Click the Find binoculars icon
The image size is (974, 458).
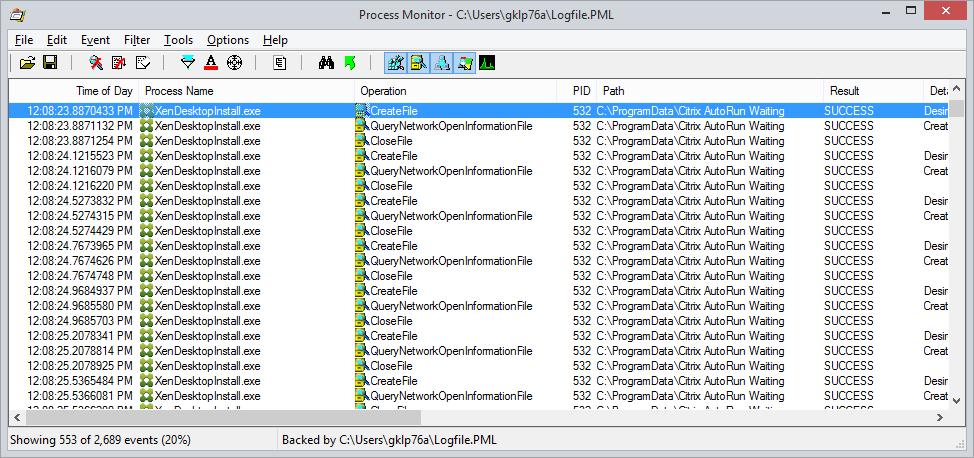tap(326, 63)
